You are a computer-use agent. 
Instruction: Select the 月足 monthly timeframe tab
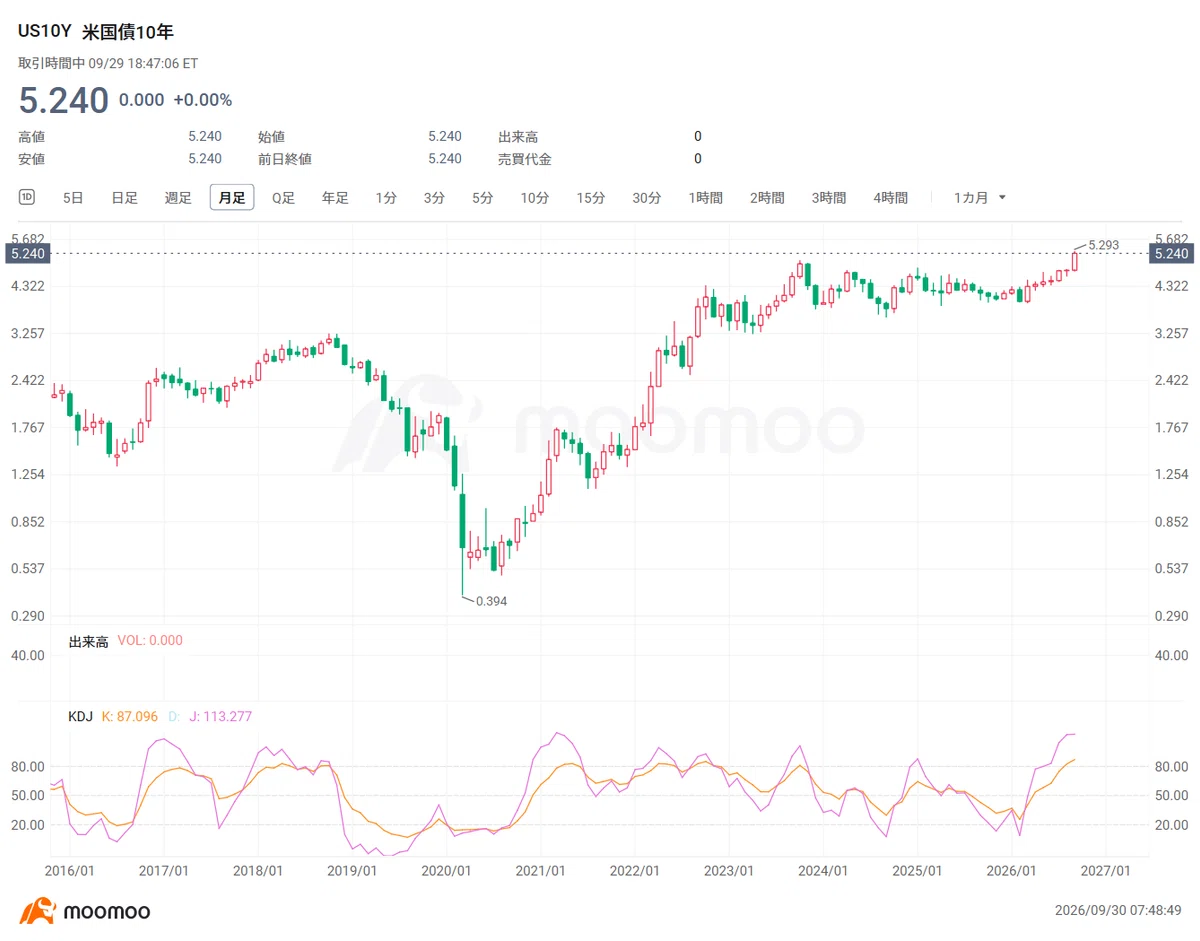(x=232, y=198)
